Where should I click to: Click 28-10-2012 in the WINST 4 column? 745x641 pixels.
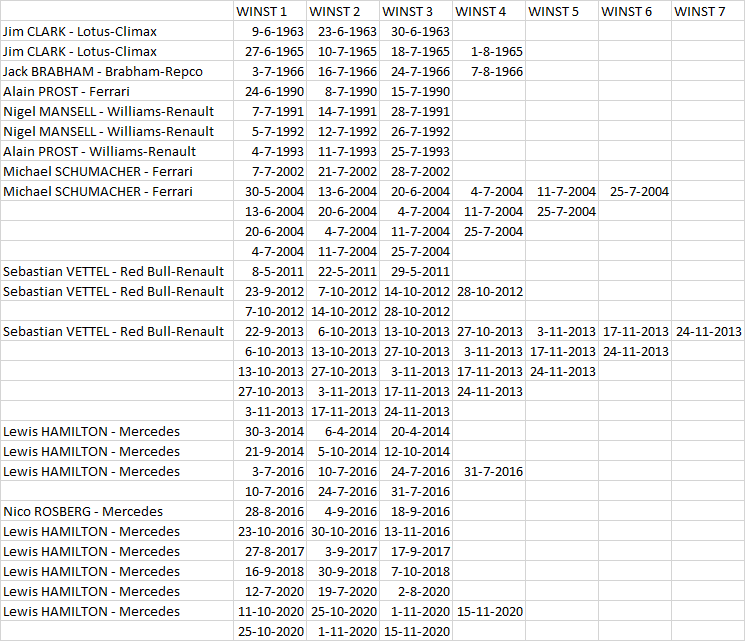pos(489,291)
